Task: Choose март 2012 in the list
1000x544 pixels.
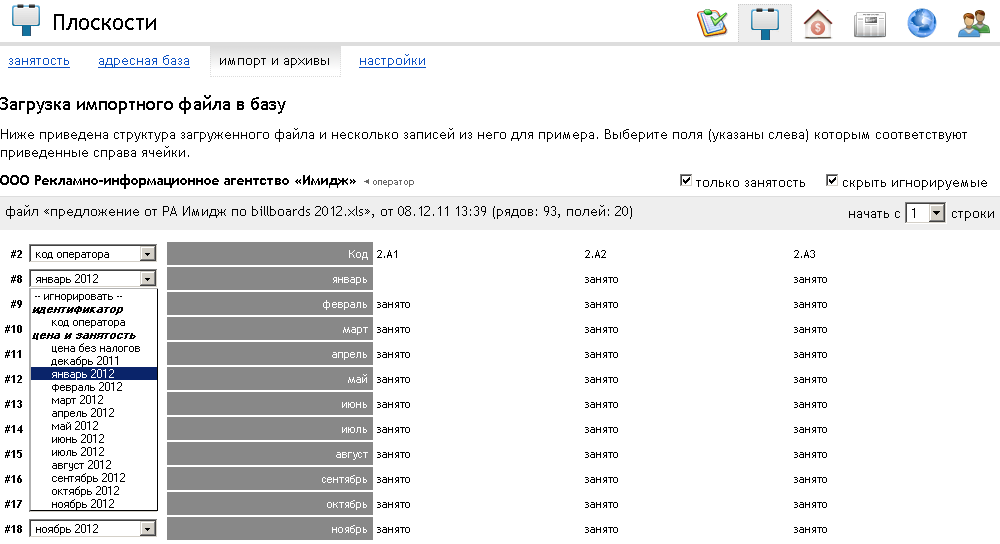Action: 94,400
